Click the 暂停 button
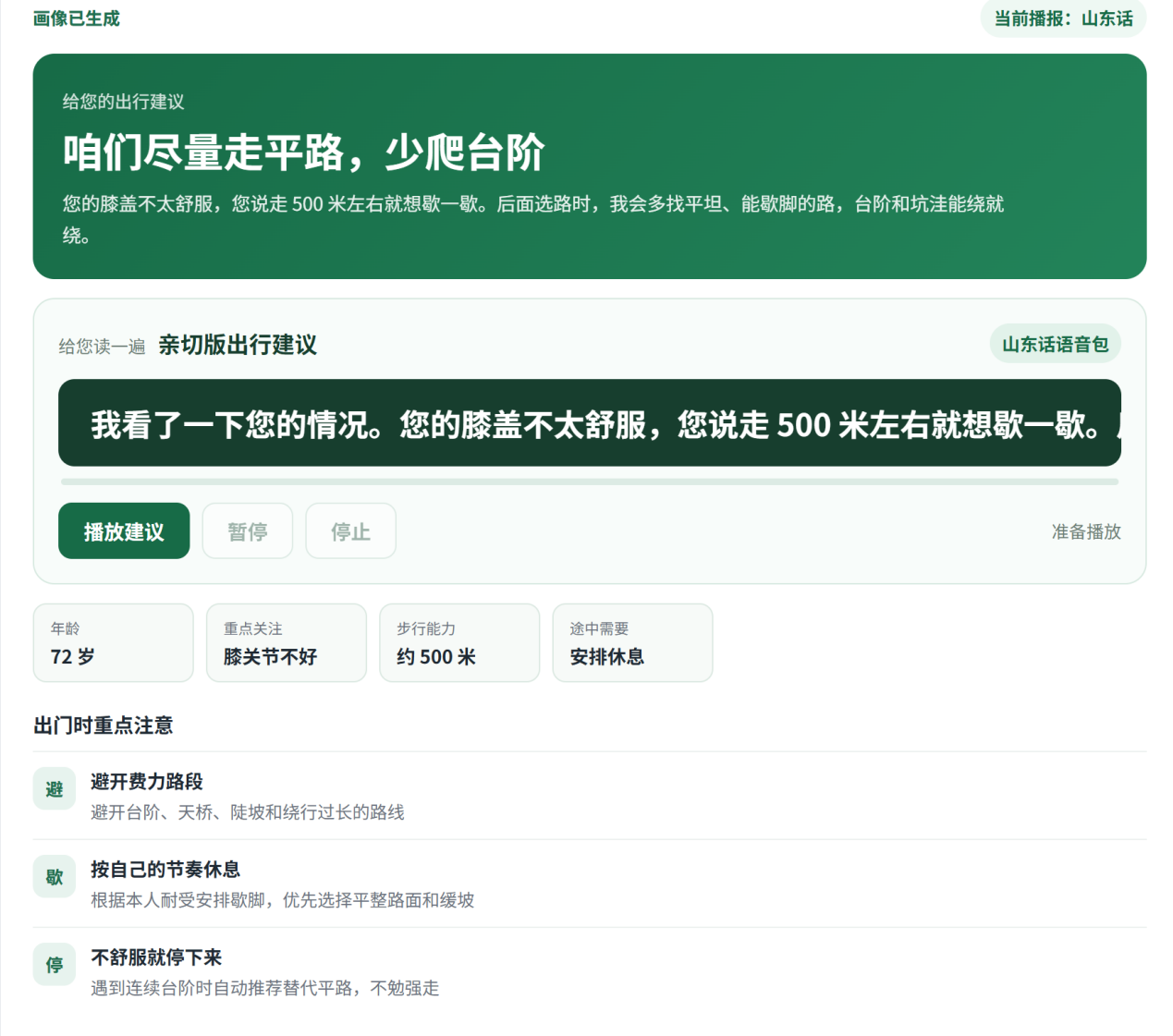This screenshot has height=1036, width=1173. click(x=248, y=531)
